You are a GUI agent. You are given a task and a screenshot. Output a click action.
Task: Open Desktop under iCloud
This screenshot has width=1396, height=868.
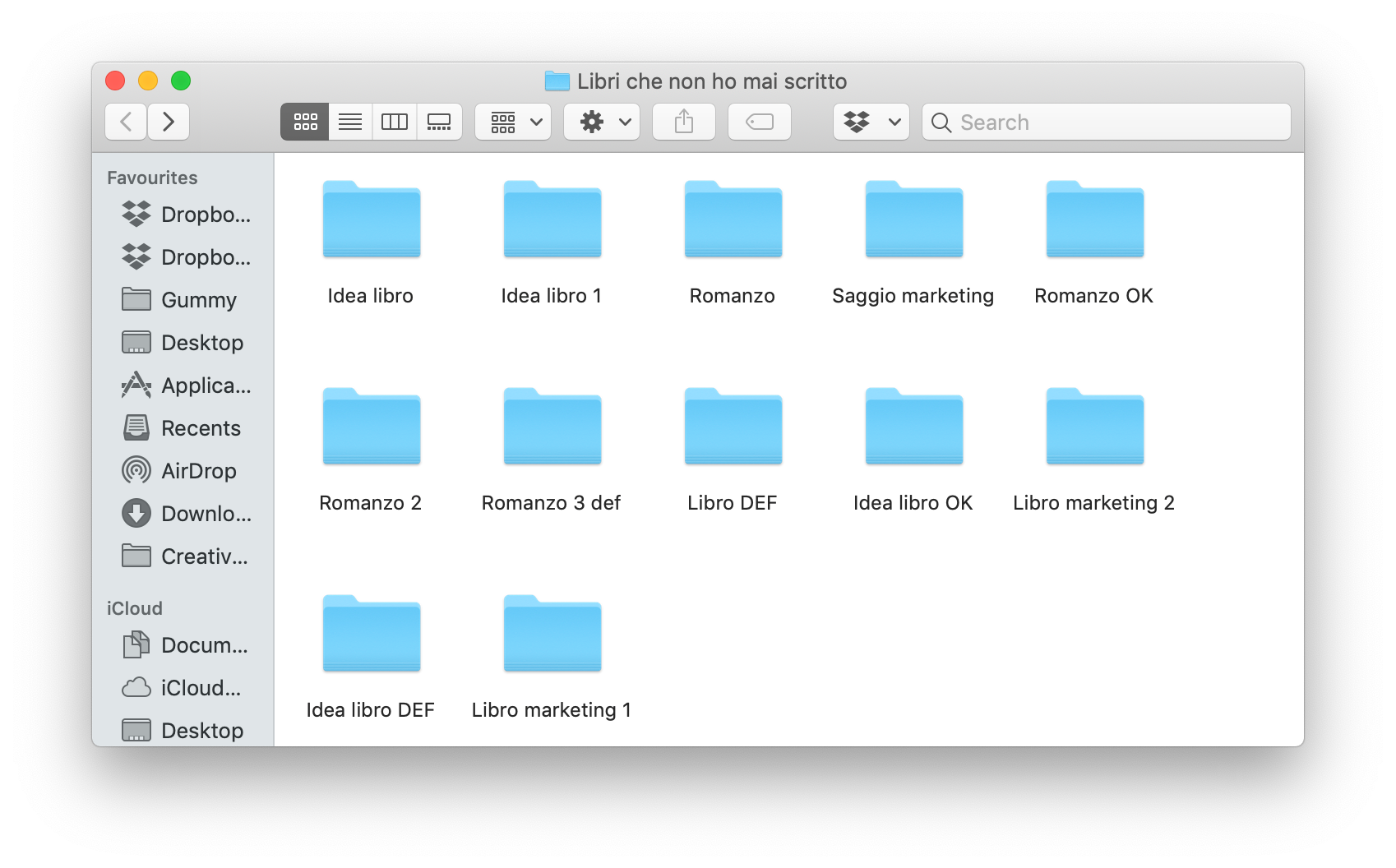tap(183, 731)
